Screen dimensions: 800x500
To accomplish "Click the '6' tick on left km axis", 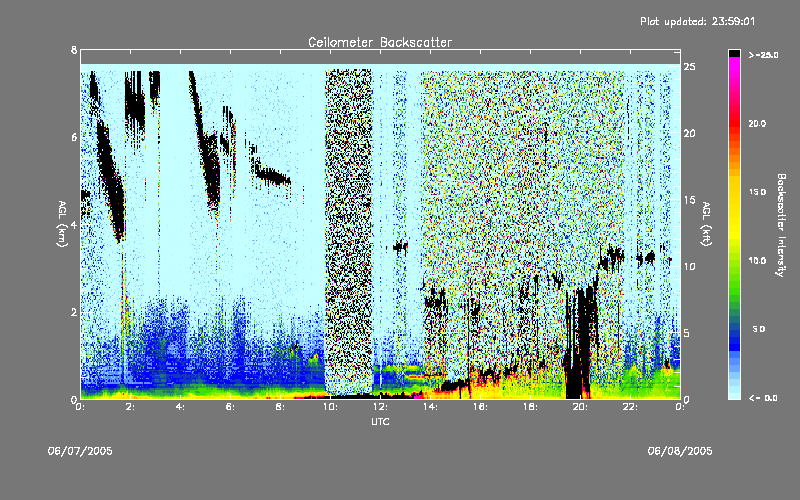I will pyautogui.click(x=74, y=137).
